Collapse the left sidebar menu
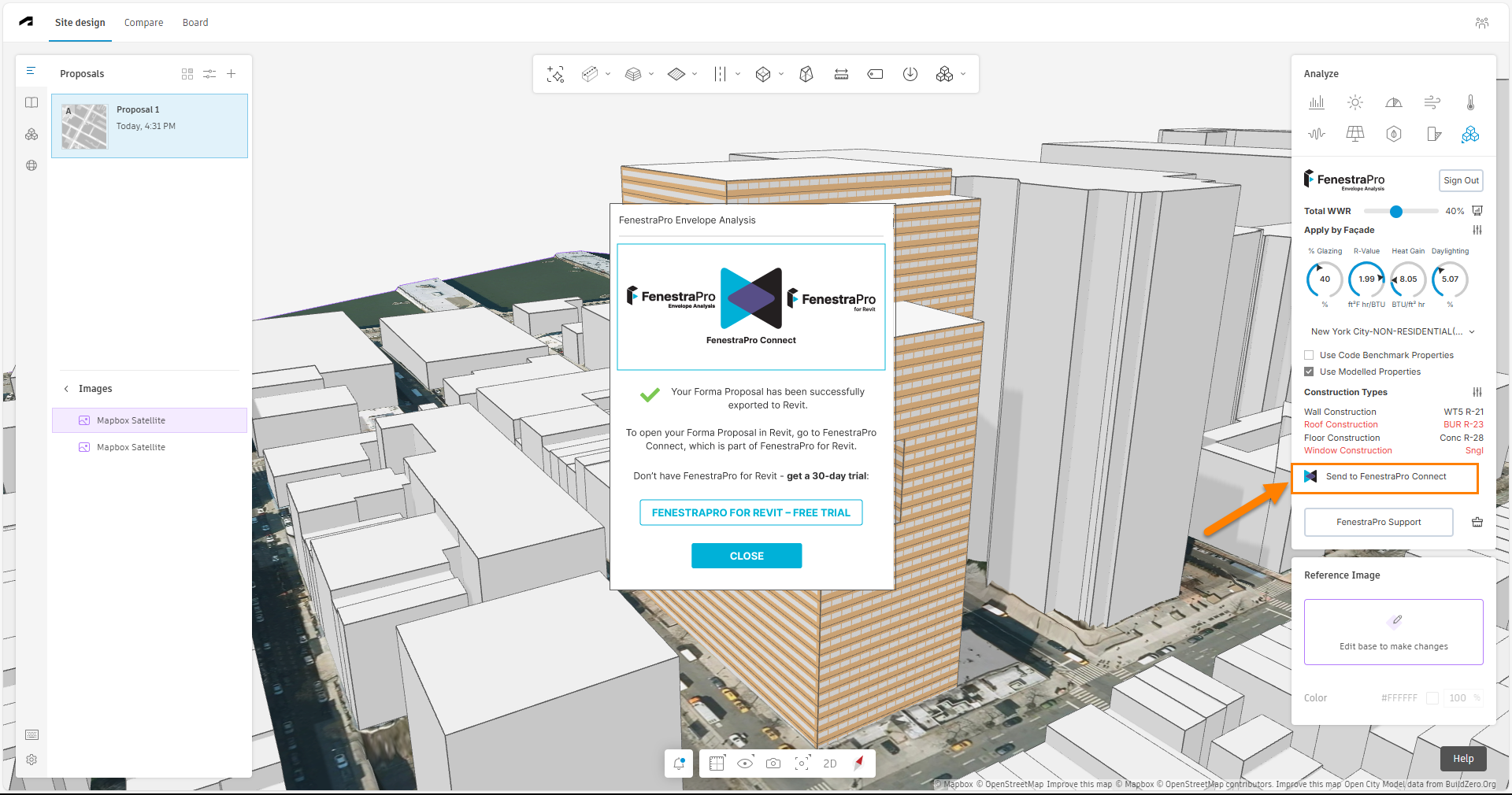Screen dimensions: 1512x795 (31, 71)
